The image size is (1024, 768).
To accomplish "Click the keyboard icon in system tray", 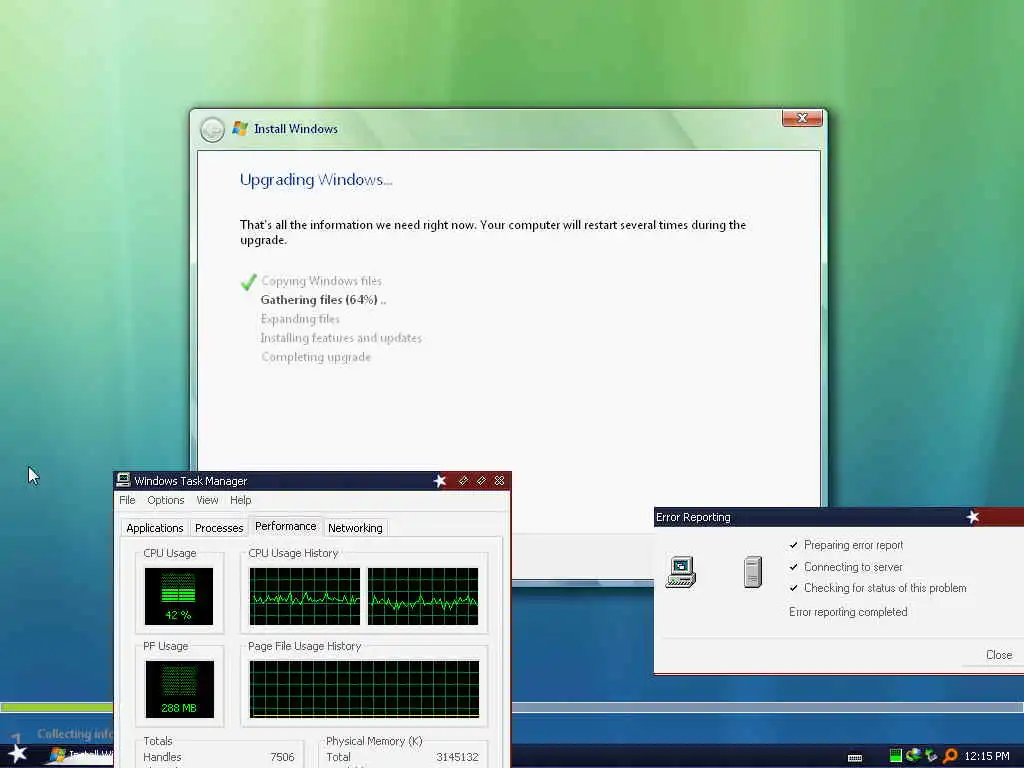I will [854, 758].
